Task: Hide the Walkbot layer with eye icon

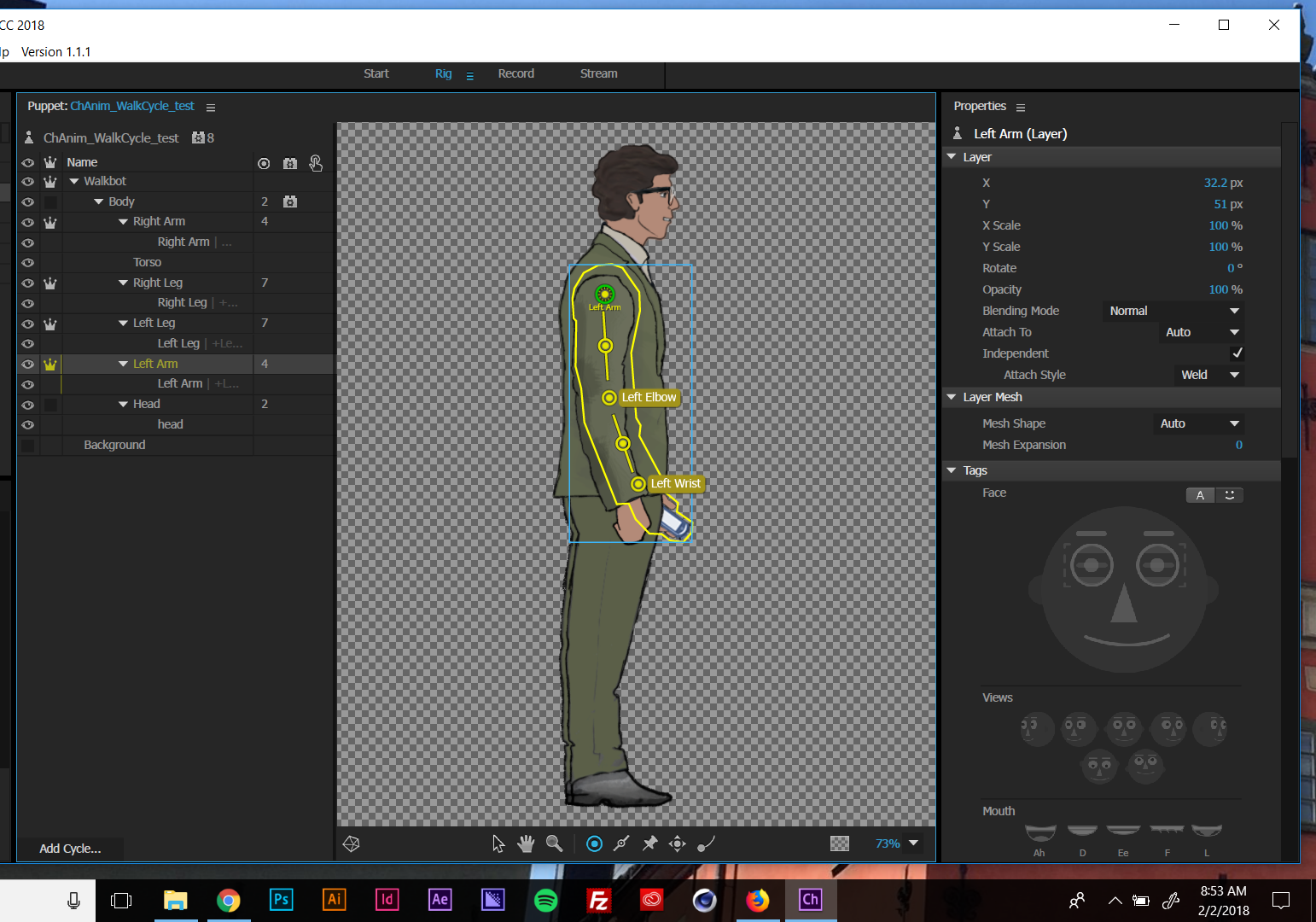Action: tap(28, 182)
